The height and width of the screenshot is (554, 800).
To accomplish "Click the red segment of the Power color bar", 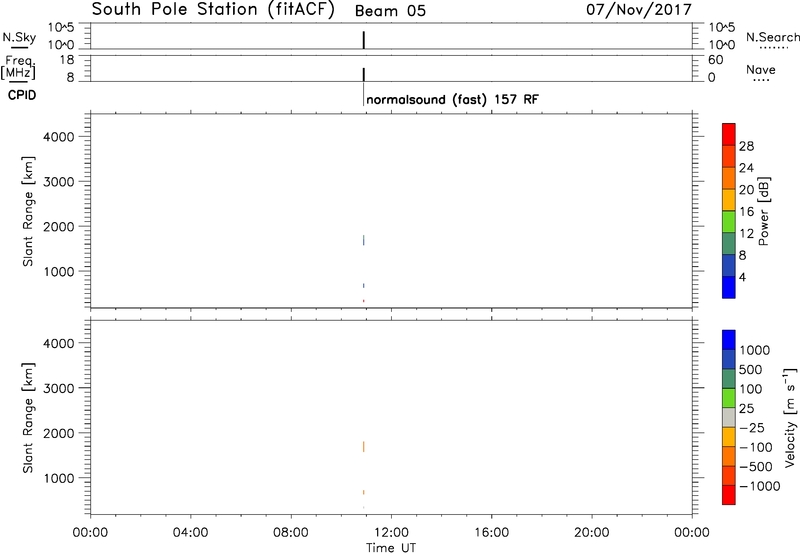I will coord(729,134).
